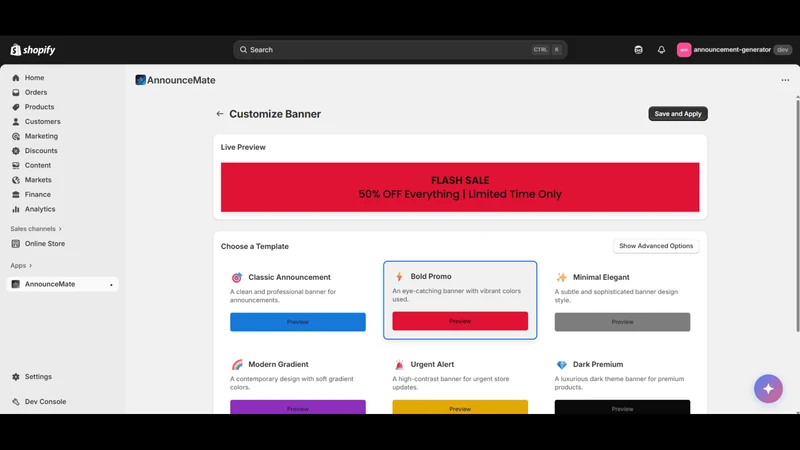This screenshot has width=800, height=450.
Task: Preview the Modern Gradient template
Action: [297, 407]
